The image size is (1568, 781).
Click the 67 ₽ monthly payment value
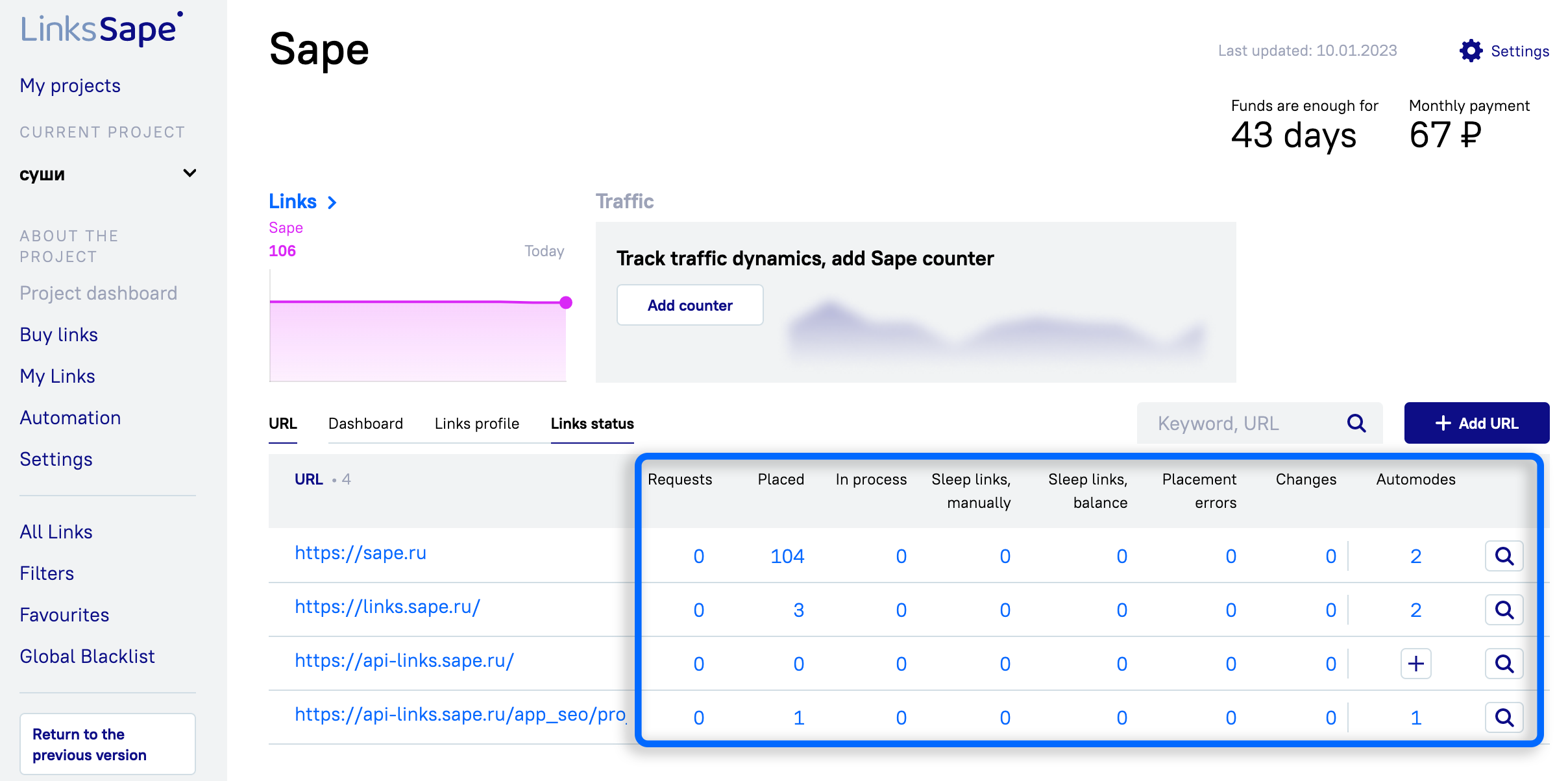point(1445,135)
